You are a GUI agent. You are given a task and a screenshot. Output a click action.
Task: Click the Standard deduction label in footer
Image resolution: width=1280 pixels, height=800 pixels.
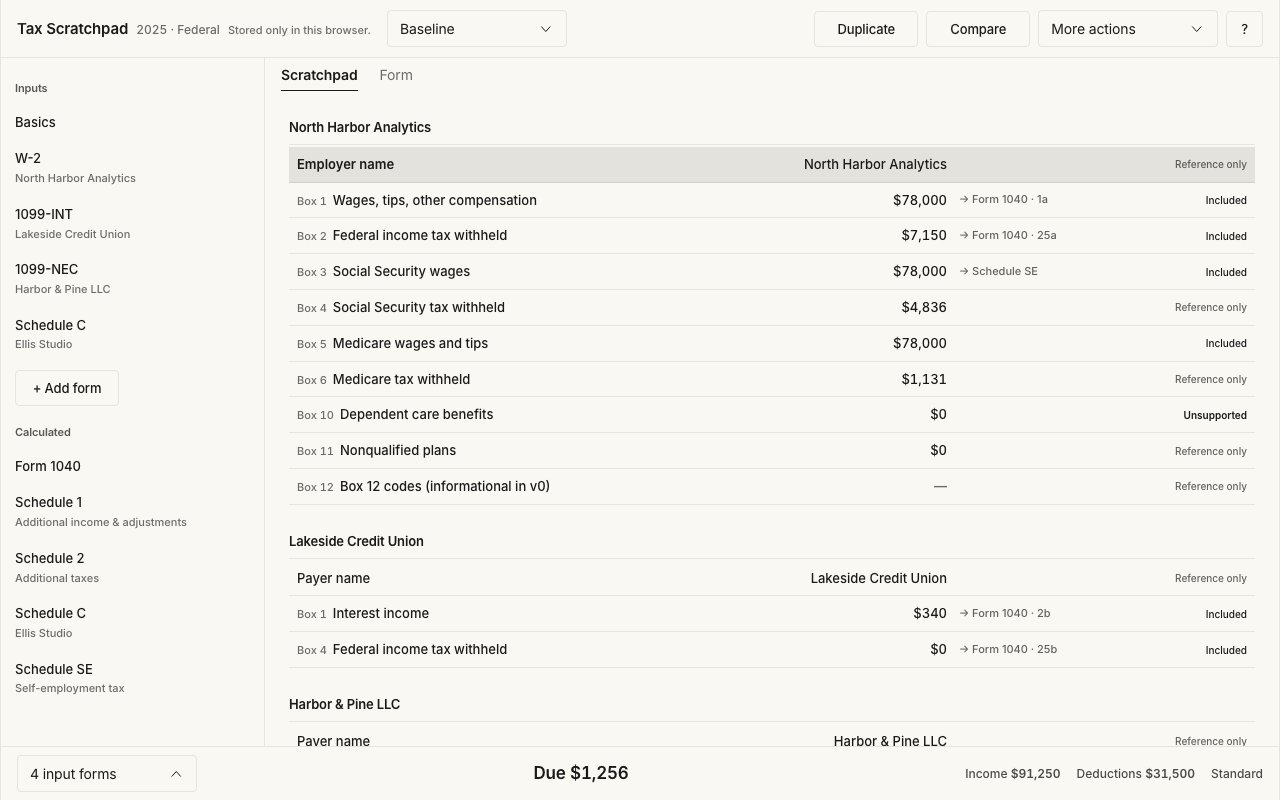[x=1237, y=774]
